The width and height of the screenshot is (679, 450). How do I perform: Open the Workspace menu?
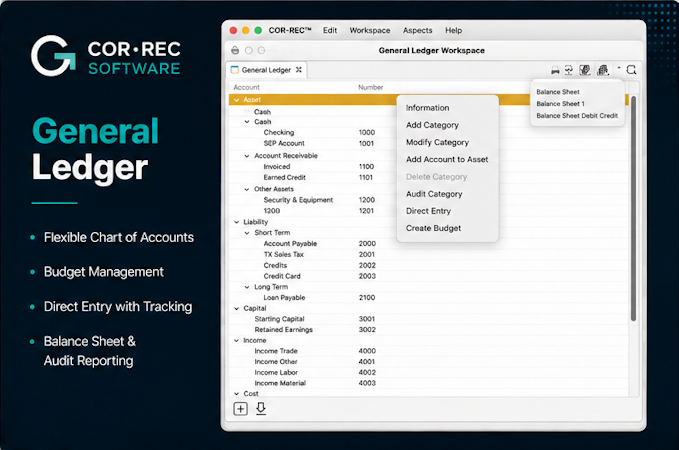[370, 30]
